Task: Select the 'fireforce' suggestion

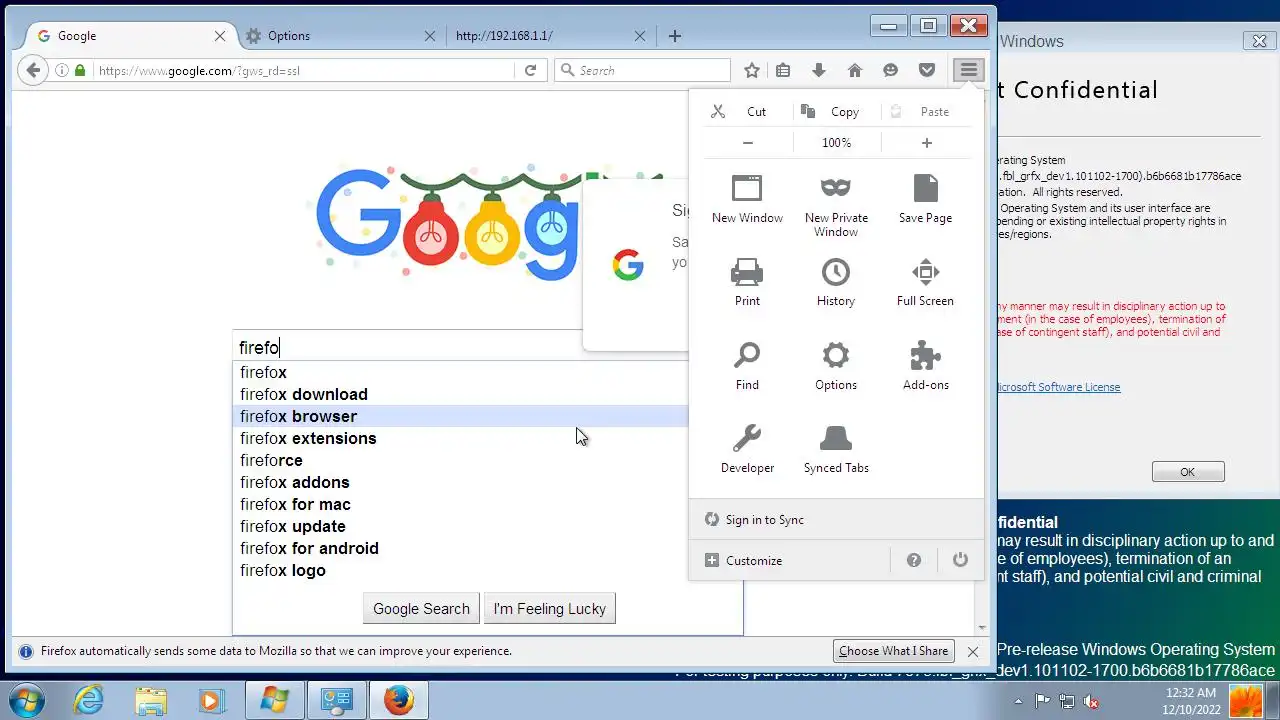Action: click(x=460, y=460)
